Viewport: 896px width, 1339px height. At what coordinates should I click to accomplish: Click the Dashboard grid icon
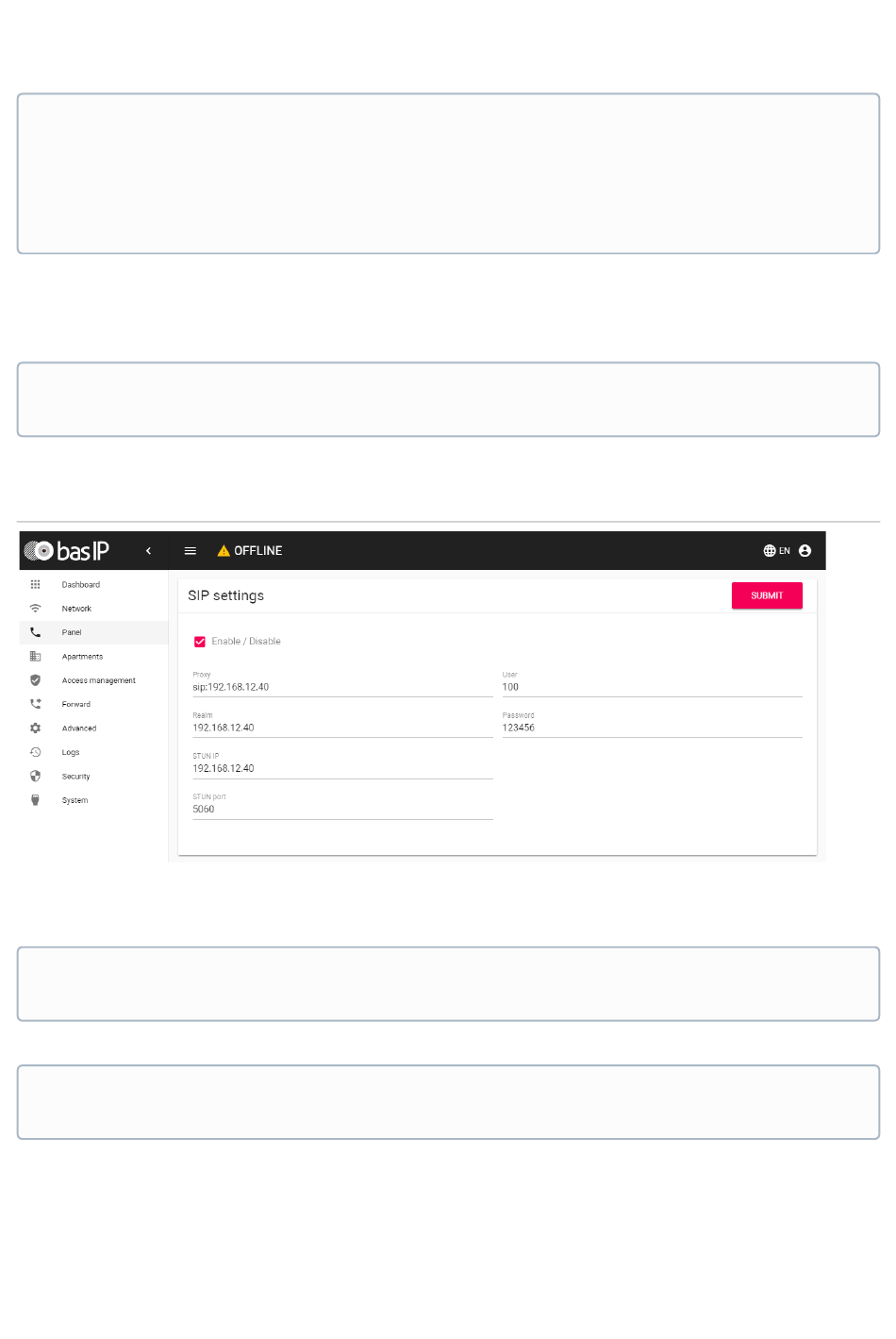point(35,585)
